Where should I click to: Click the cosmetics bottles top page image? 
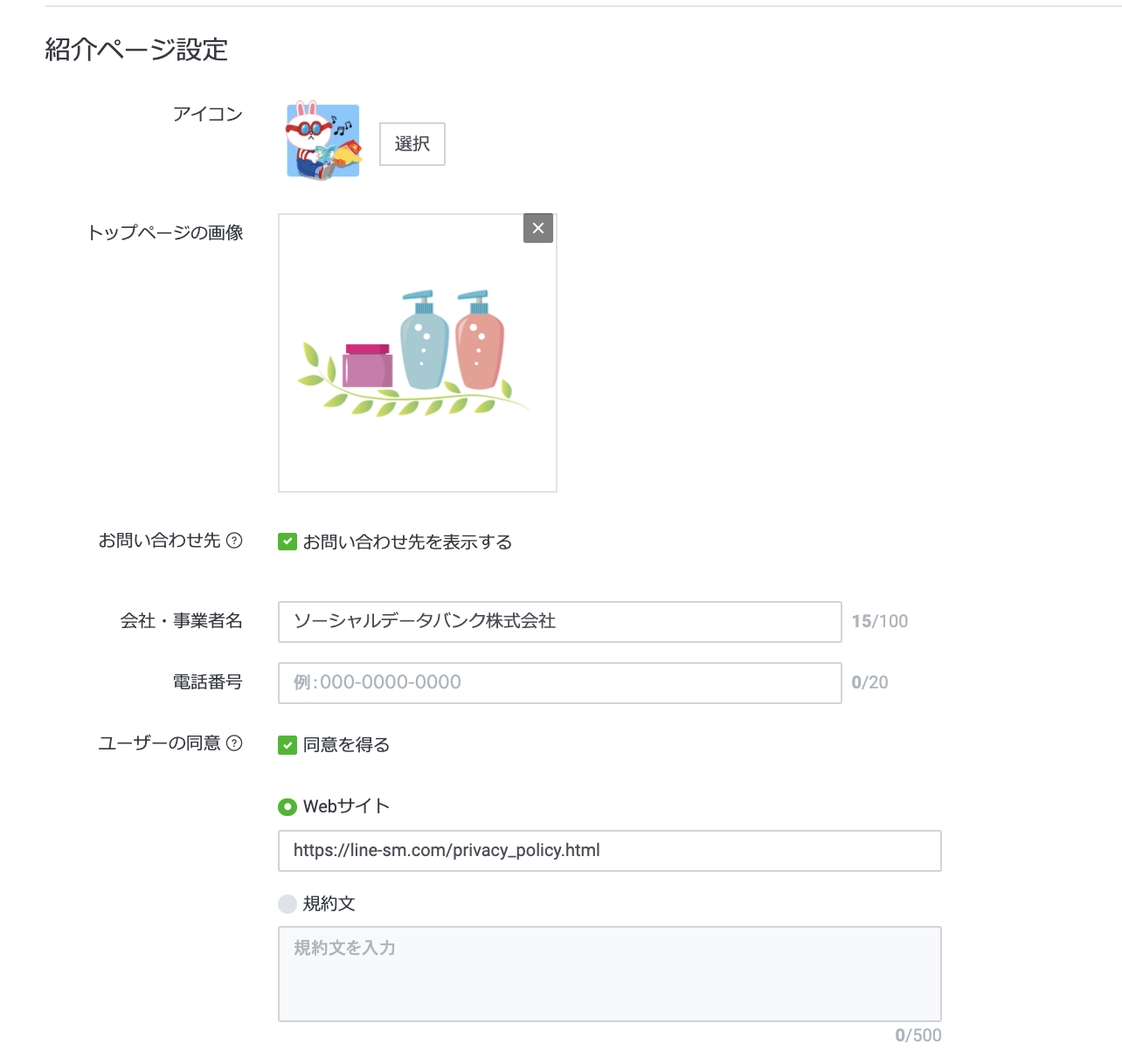coord(417,353)
